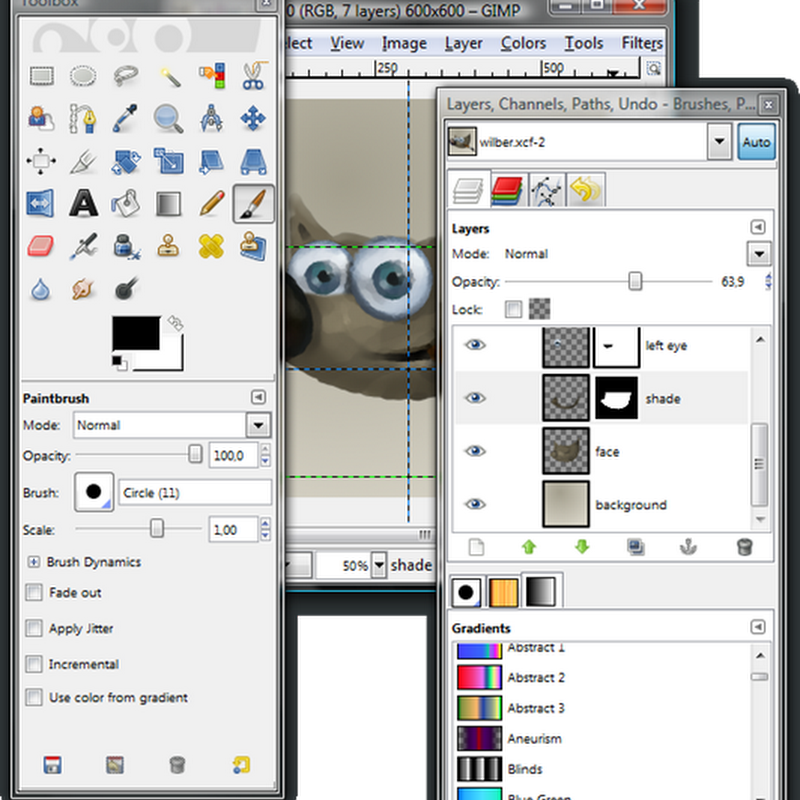This screenshot has height=800, width=800.
Task: Open the Colors menu
Action: [523, 43]
